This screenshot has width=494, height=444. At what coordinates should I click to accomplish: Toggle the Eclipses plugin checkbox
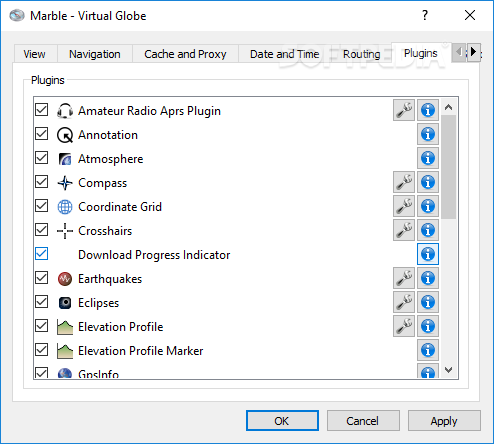pos(42,302)
